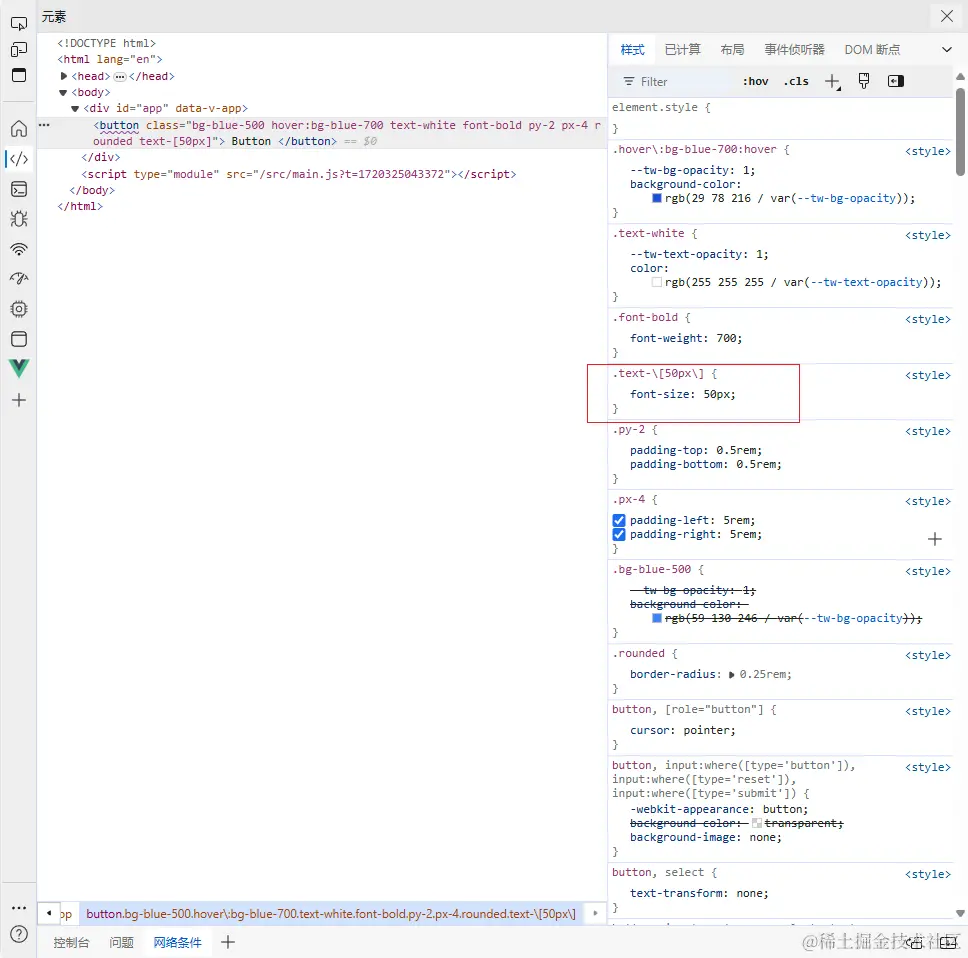Switch to the 样式 tab

point(632,49)
